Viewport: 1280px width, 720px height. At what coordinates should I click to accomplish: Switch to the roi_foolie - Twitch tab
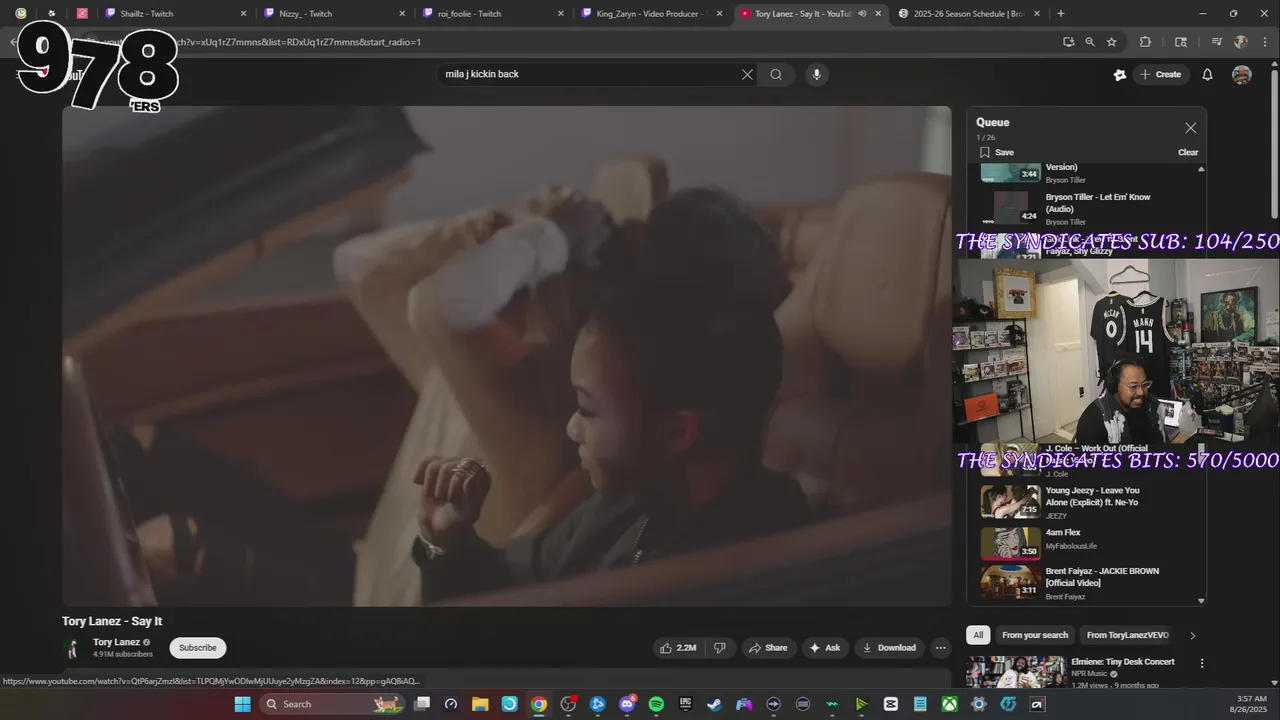coord(492,14)
